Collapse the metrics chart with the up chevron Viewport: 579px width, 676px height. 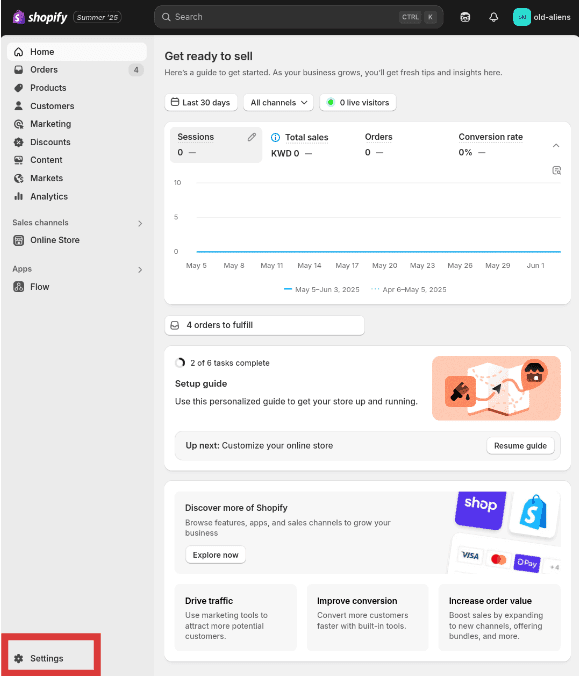tap(556, 146)
